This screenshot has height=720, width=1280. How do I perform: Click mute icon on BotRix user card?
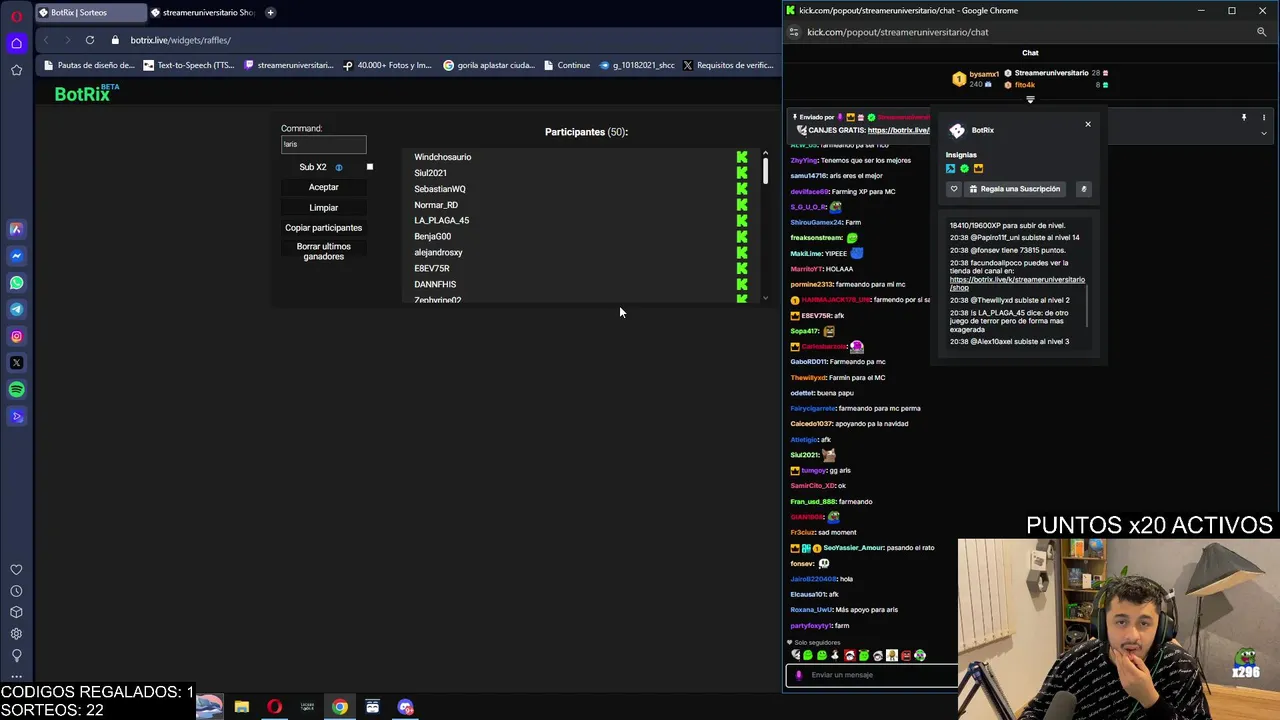click(1083, 189)
